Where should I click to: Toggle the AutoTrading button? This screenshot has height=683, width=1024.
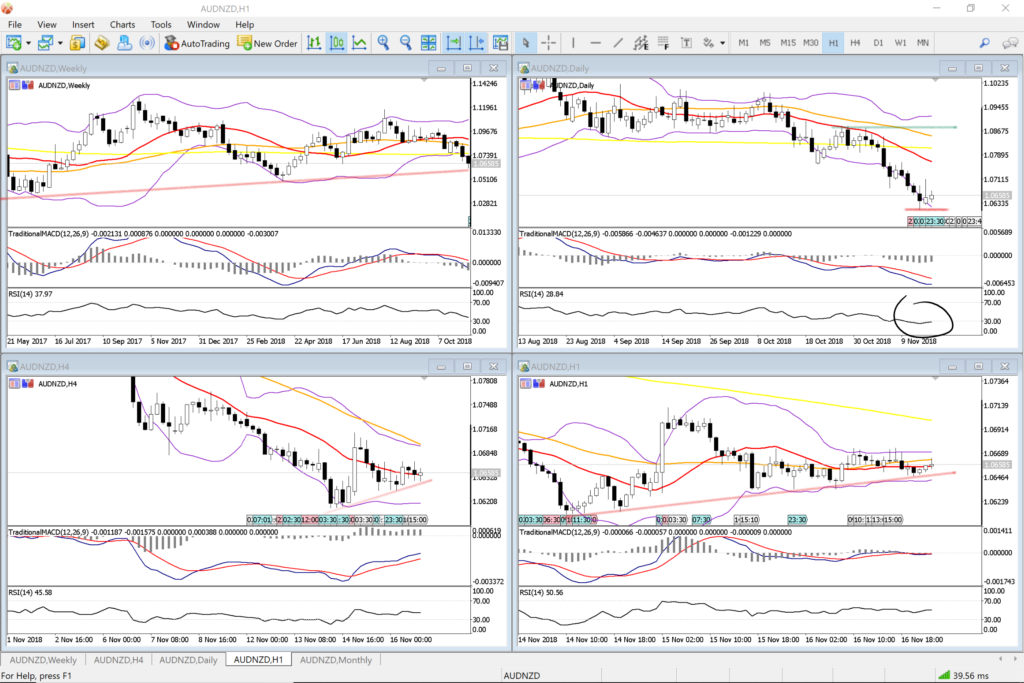197,43
